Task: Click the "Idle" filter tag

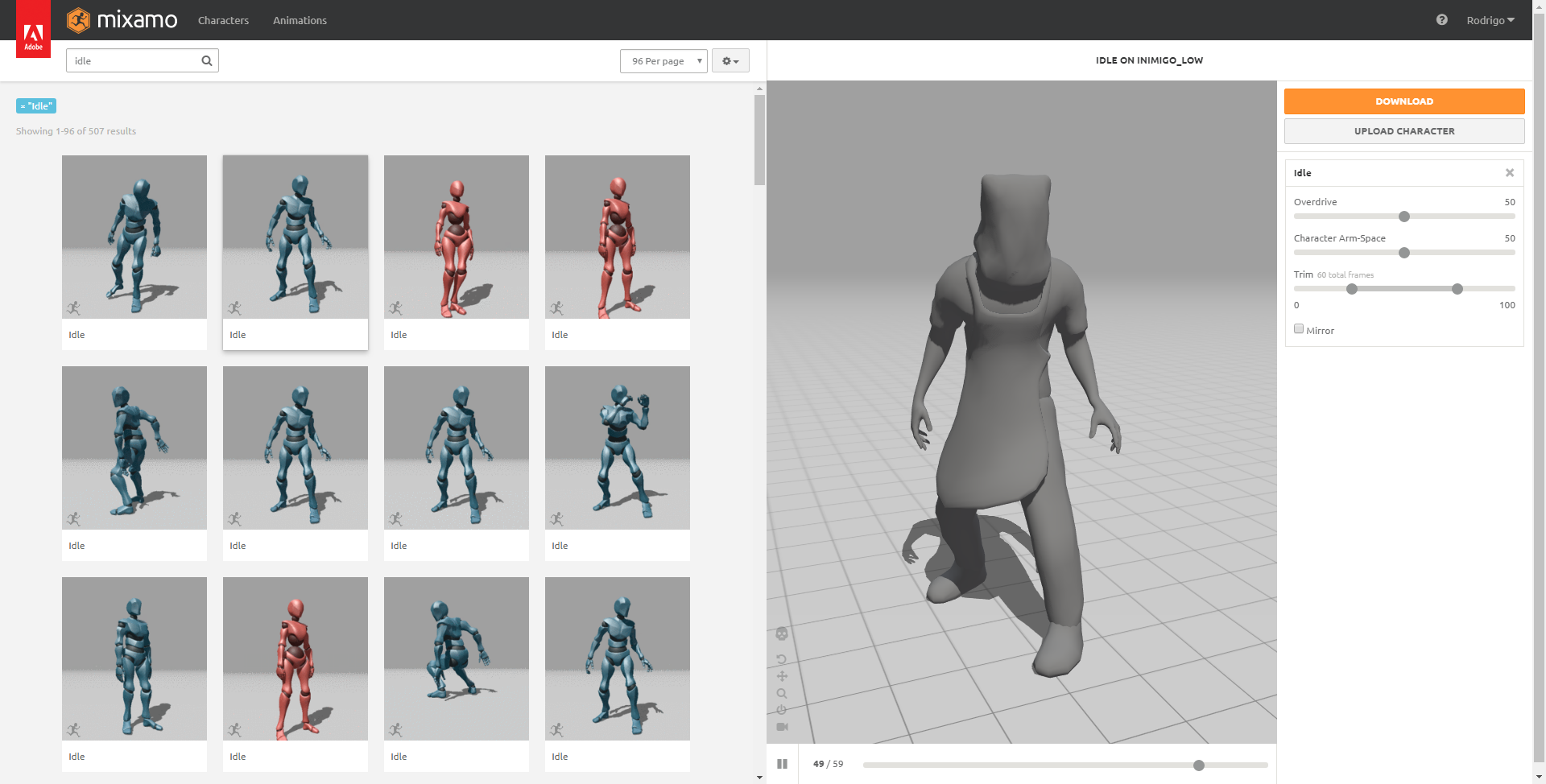Action: coord(36,105)
